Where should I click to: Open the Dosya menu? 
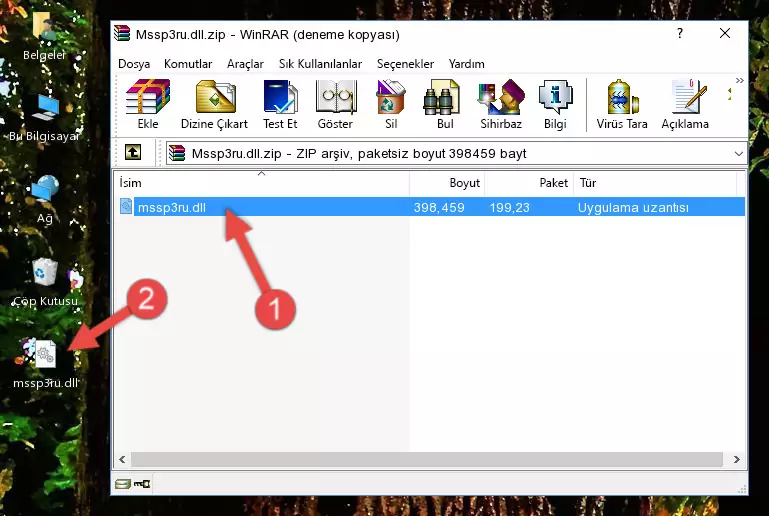click(134, 64)
